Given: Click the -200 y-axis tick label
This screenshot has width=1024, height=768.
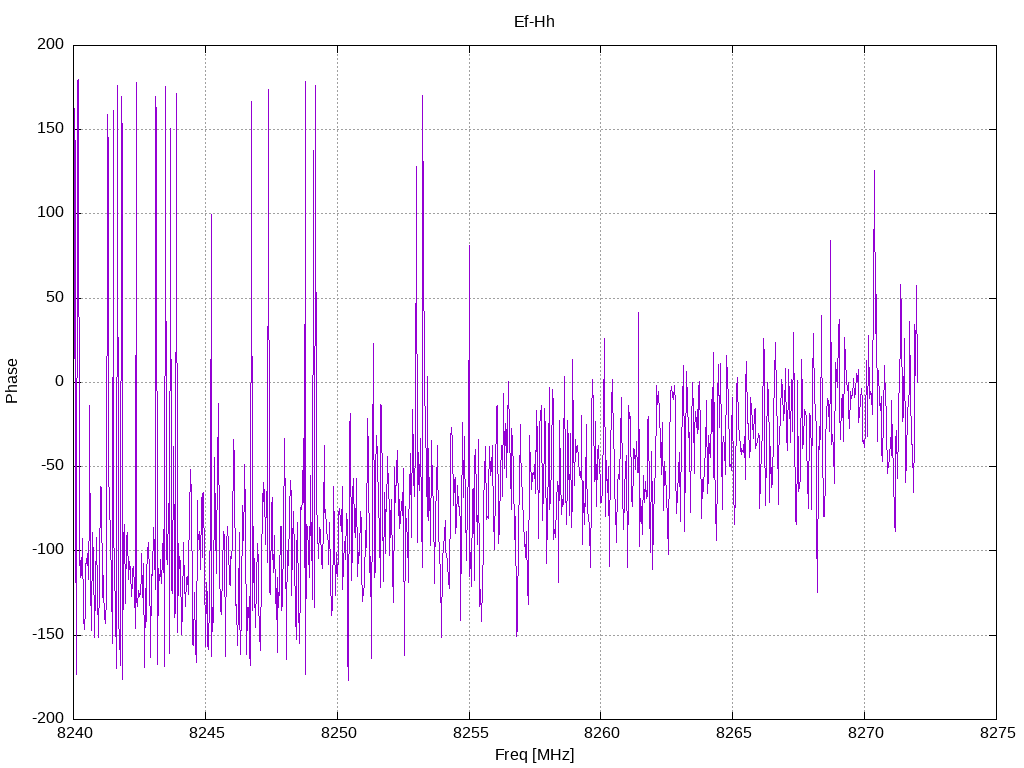Looking at the screenshot, I should click(x=48, y=718).
